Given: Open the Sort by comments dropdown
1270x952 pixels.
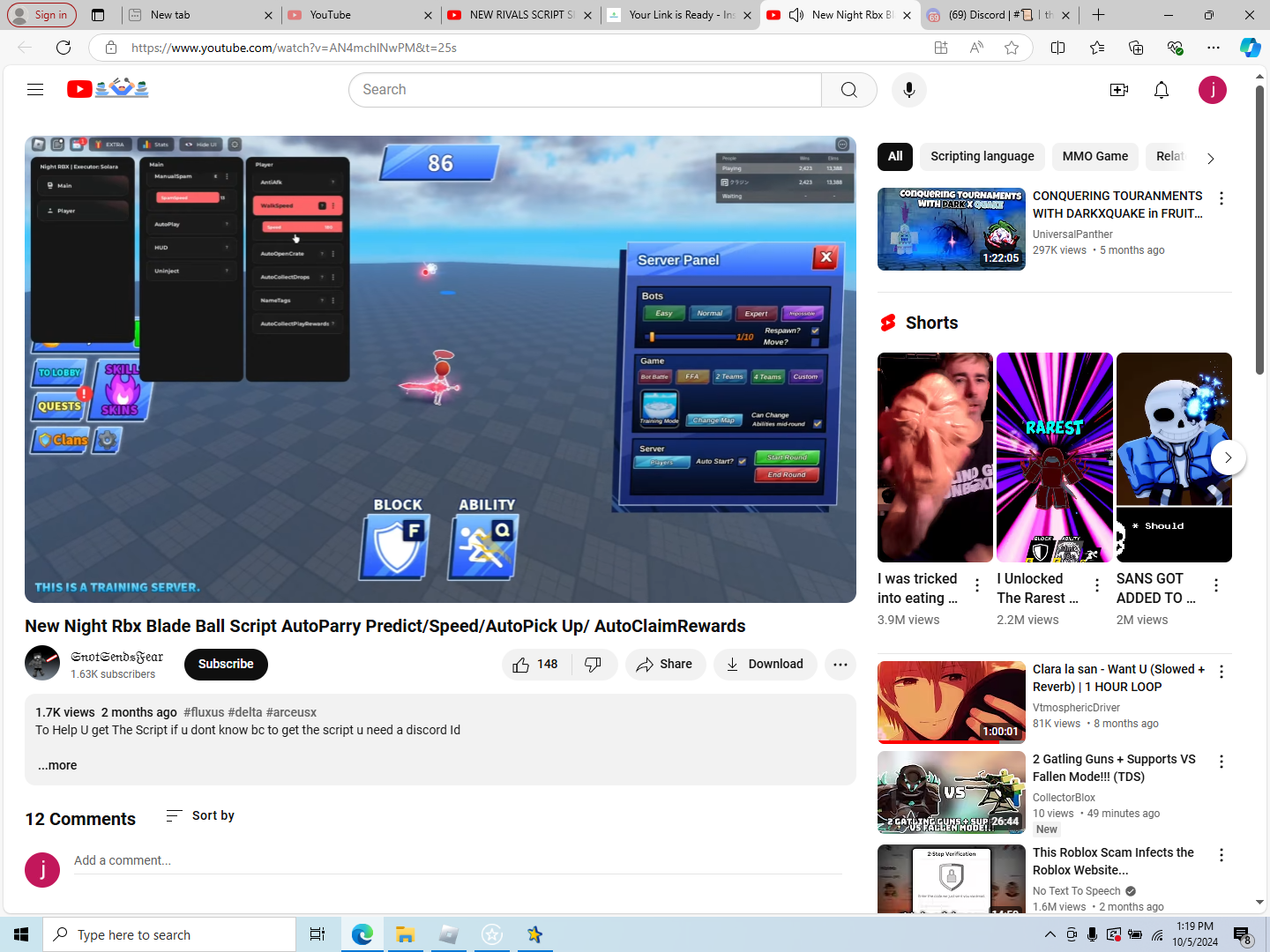Looking at the screenshot, I should [200, 816].
